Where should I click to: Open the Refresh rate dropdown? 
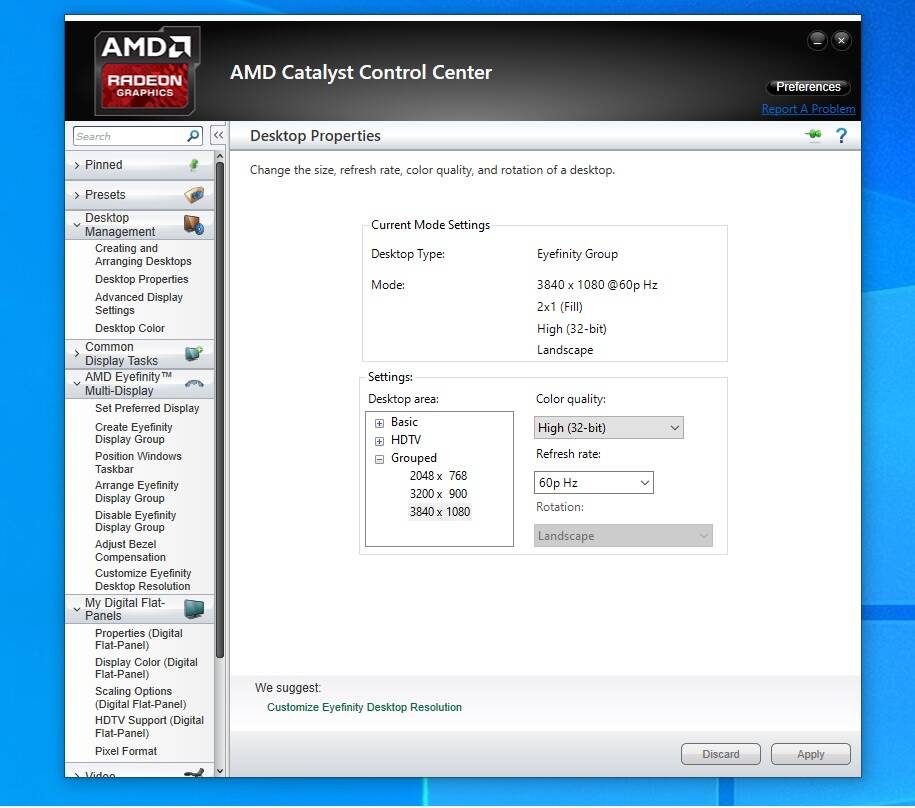click(x=593, y=483)
